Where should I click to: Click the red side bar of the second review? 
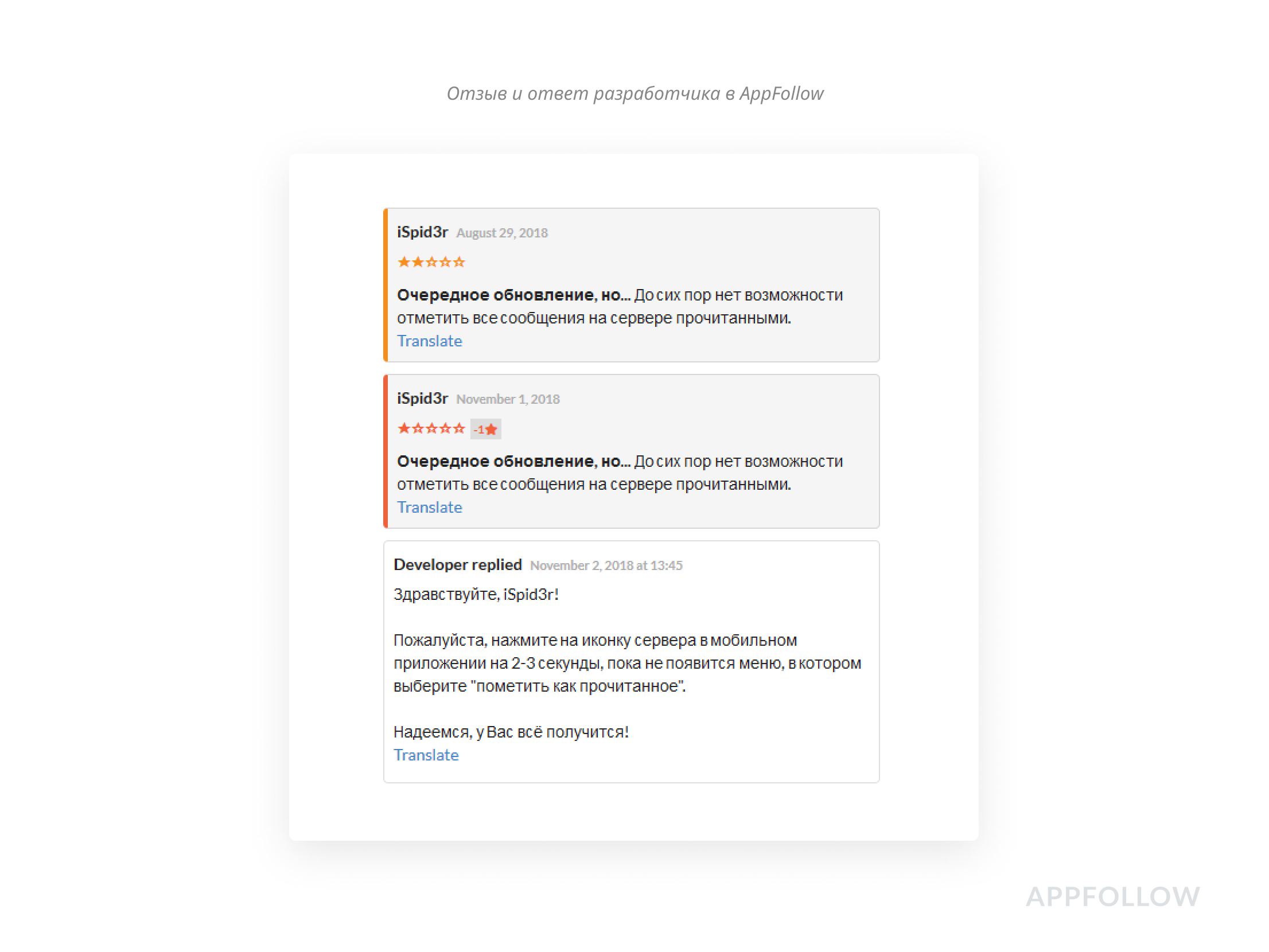click(x=386, y=451)
